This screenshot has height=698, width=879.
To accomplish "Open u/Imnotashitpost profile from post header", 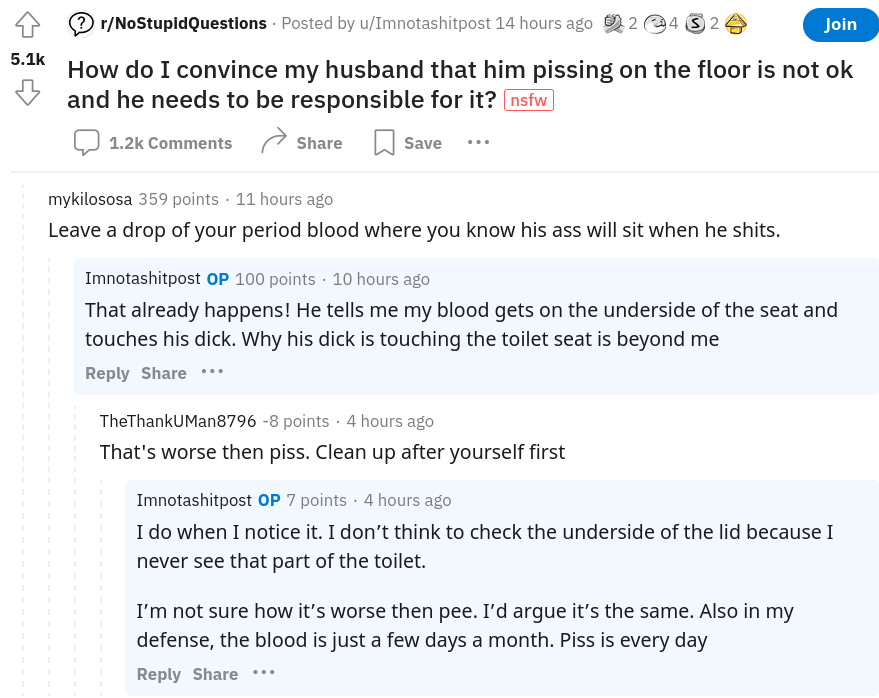I will click(x=425, y=24).
